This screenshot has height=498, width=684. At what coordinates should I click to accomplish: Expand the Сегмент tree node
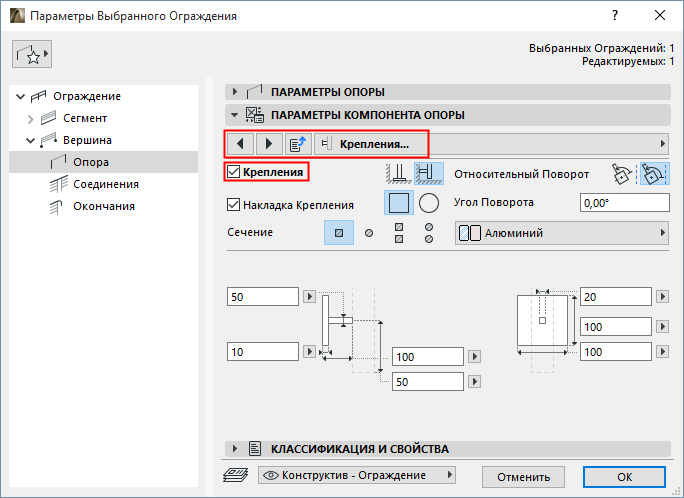[x=30, y=119]
